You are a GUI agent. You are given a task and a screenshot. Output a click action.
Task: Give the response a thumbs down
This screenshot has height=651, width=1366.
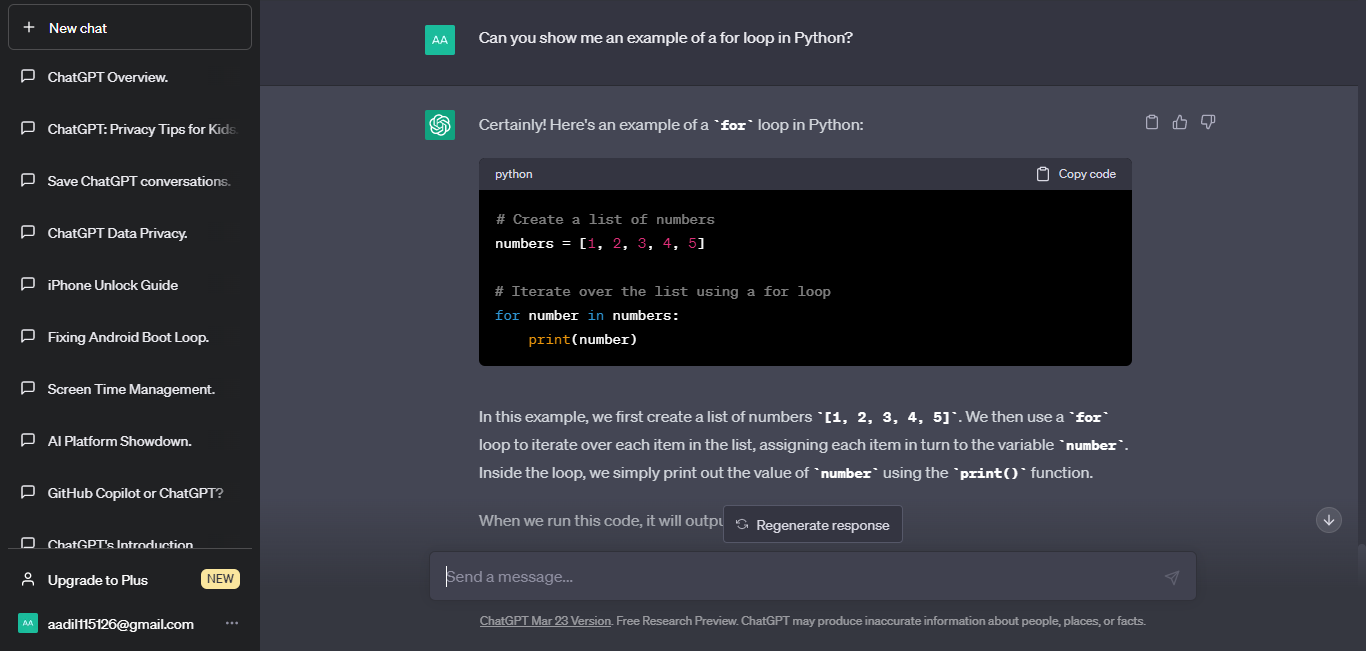(1208, 122)
